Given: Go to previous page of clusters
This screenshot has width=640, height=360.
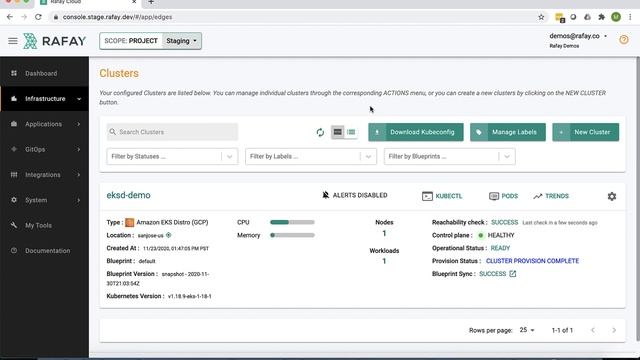Looking at the screenshot, I should [593, 330].
